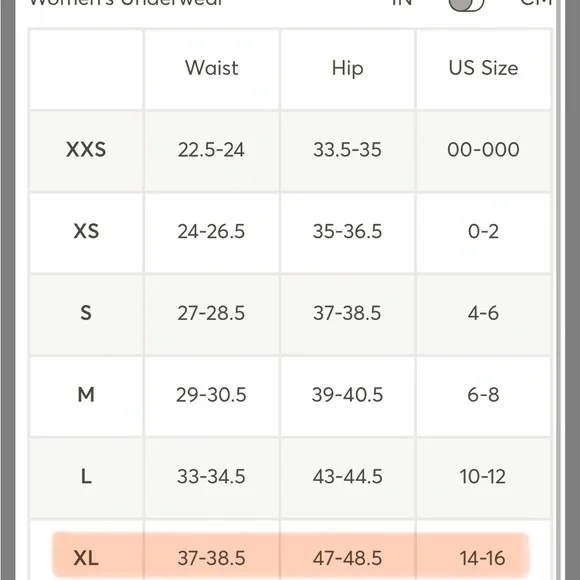Select the S size row label
This screenshot has height=580, width=580.
[86, 313]
